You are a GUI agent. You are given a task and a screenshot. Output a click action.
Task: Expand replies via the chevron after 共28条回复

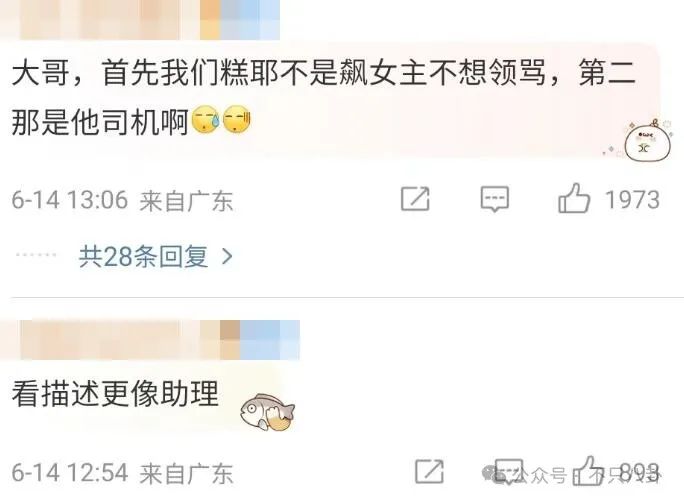(227, 256)
